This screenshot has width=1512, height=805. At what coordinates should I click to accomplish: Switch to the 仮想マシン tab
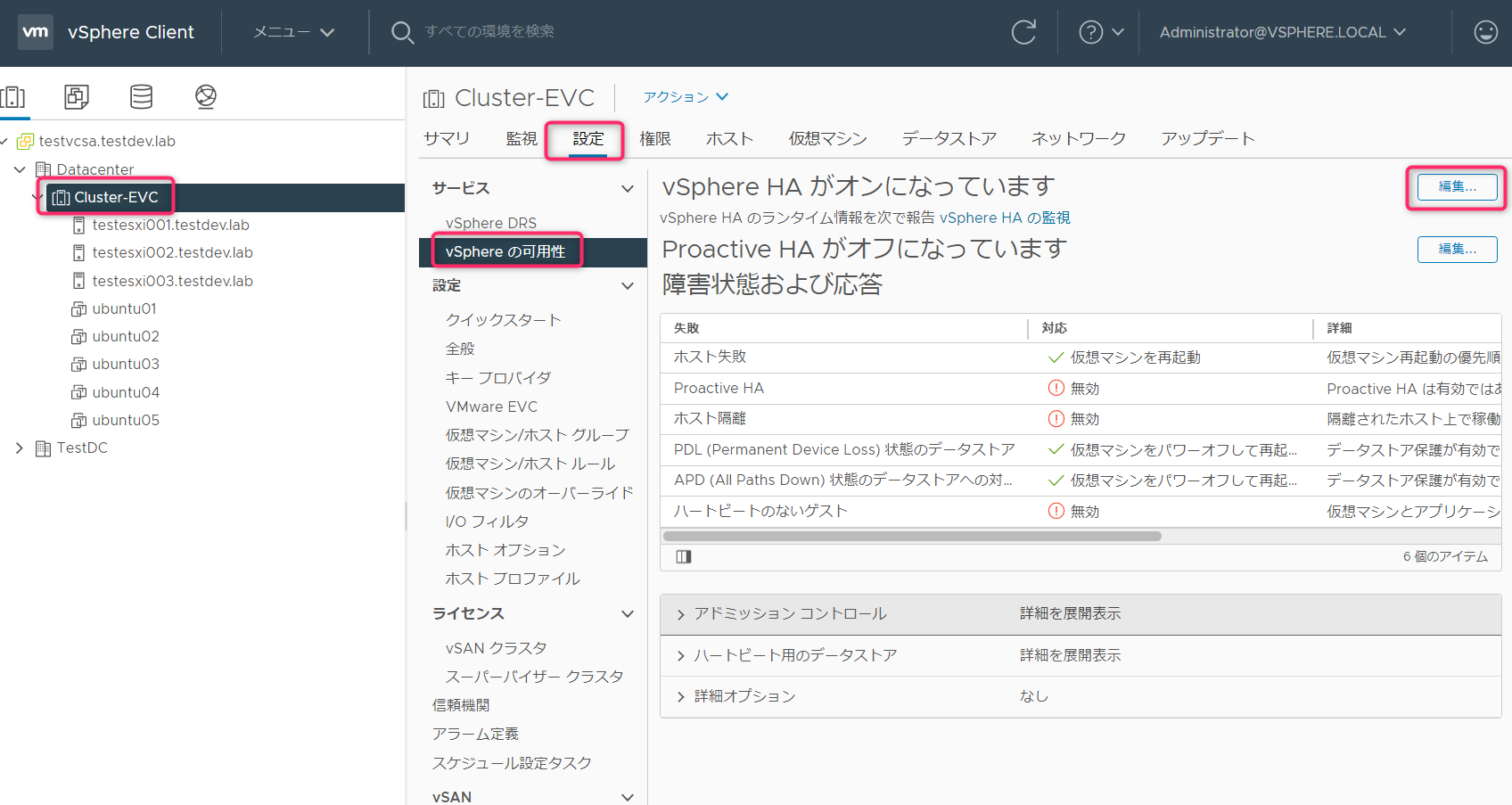[827, 138]
